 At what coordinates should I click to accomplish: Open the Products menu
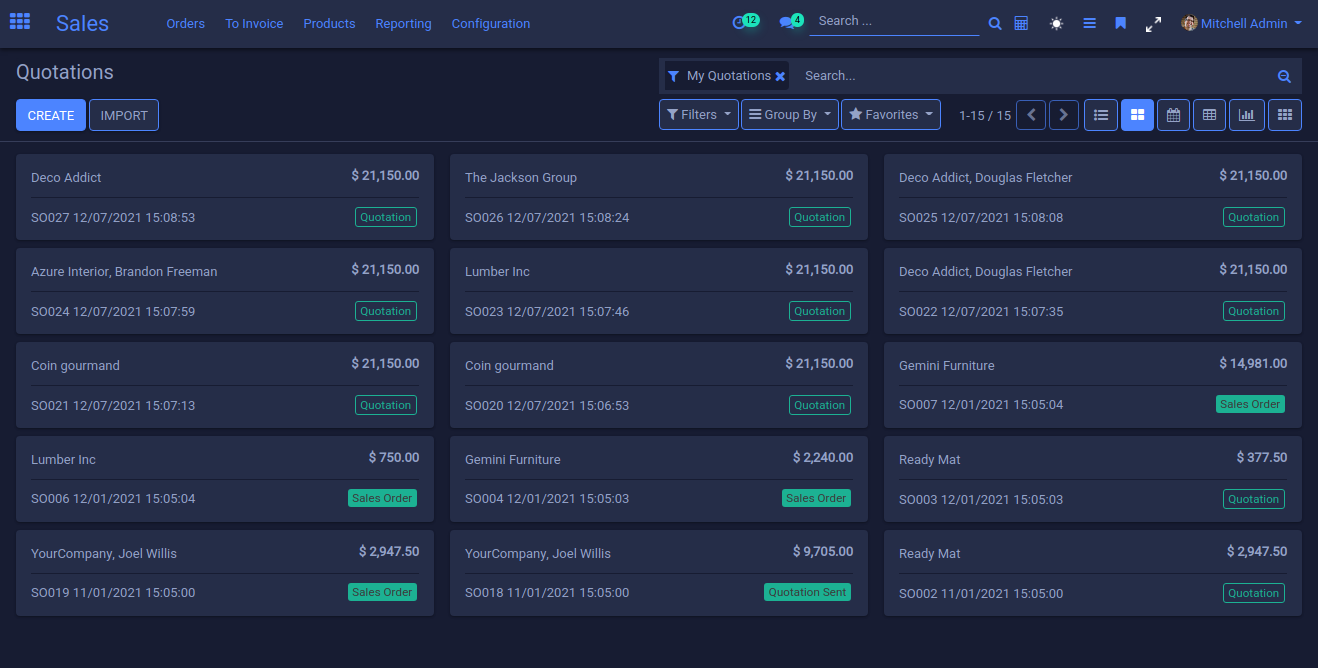tap(329, 23)
